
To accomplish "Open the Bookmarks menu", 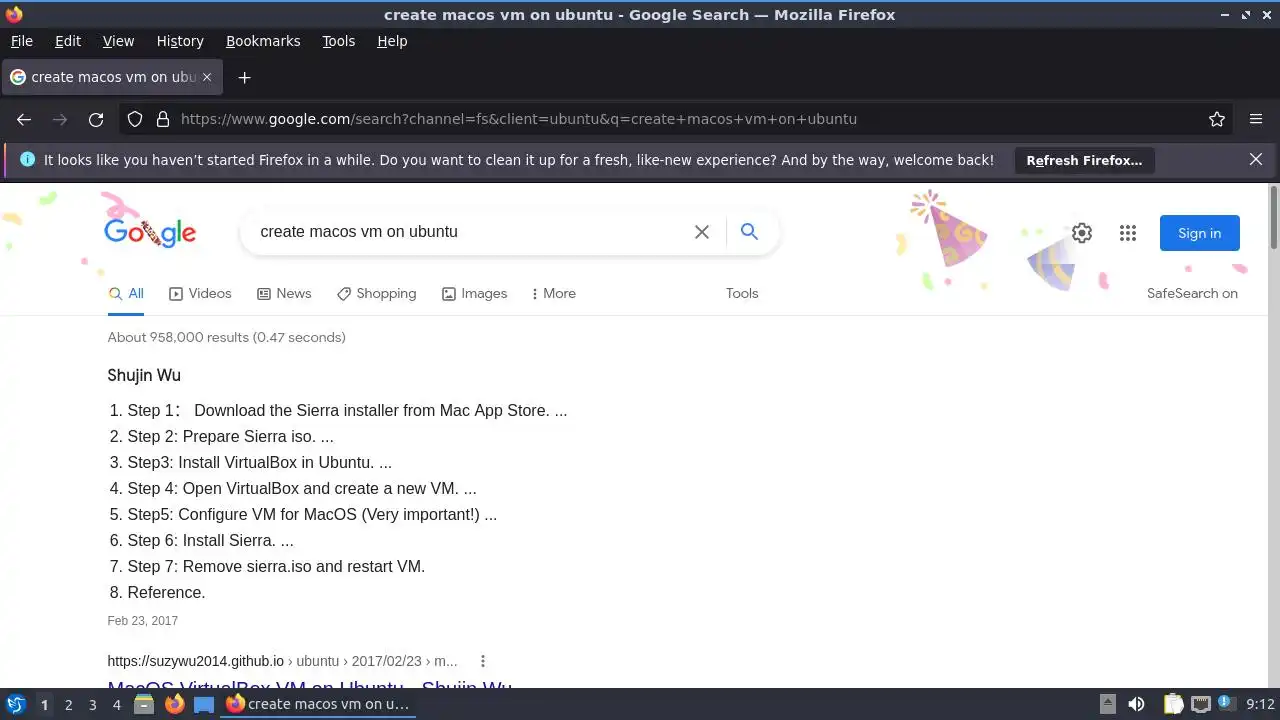I will point(263,41).
